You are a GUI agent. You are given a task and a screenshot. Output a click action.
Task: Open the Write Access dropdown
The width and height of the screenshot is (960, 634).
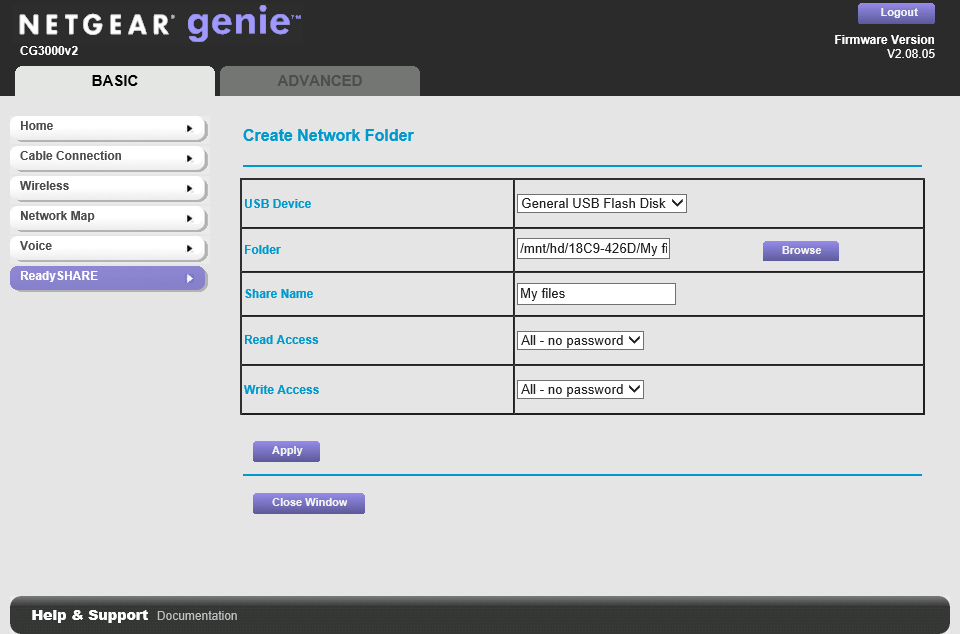580,389
